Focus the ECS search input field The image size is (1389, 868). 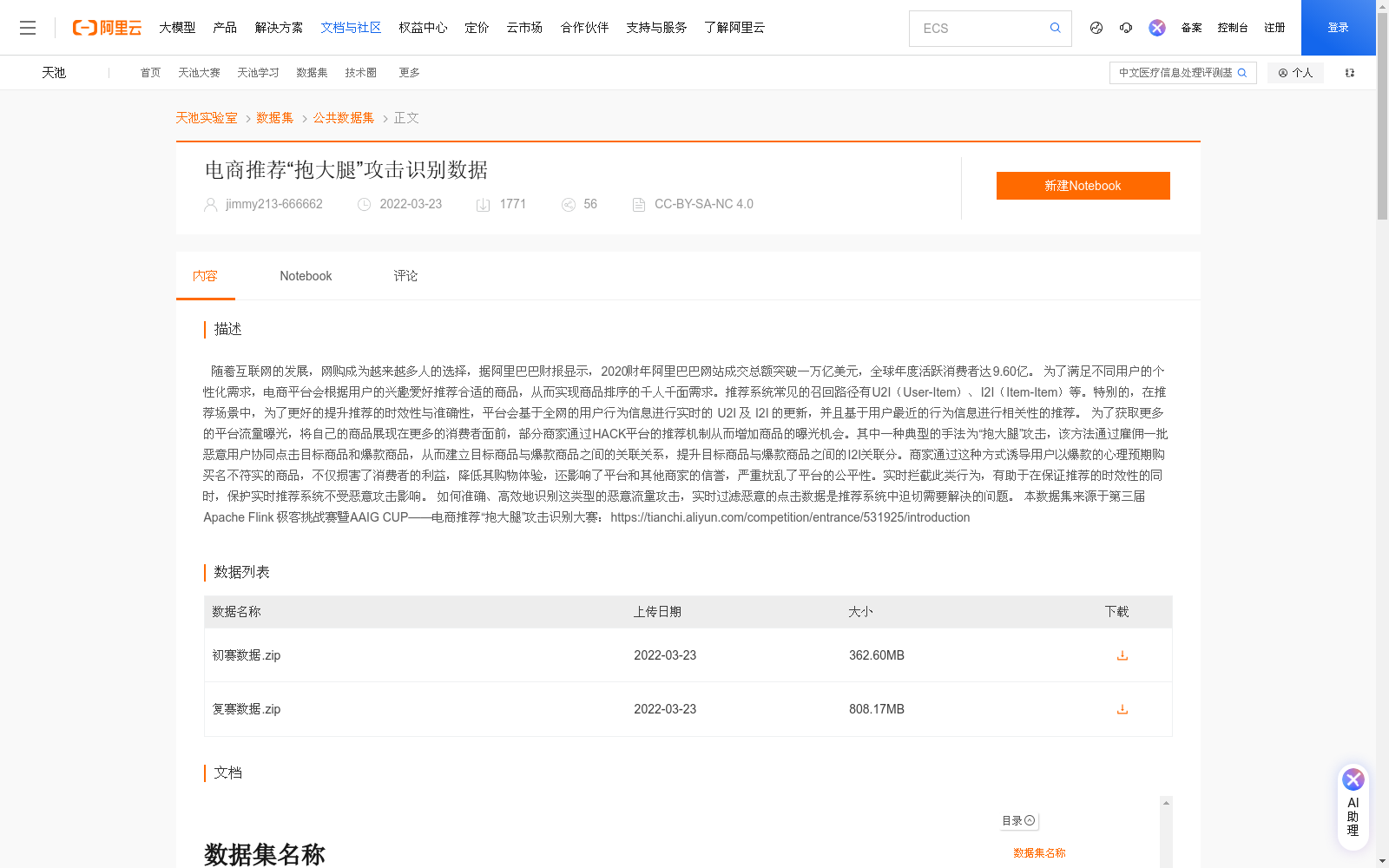981,29
